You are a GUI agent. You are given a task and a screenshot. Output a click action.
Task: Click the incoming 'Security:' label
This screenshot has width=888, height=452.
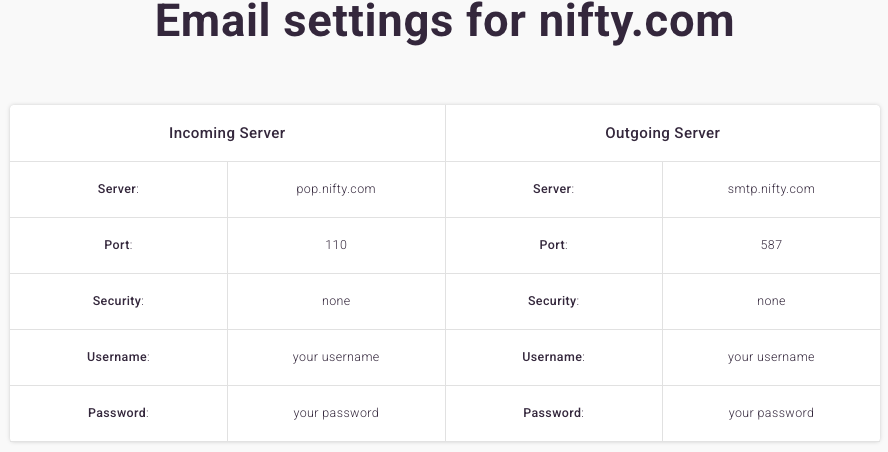pyautogui.click(x=118, y=301)
